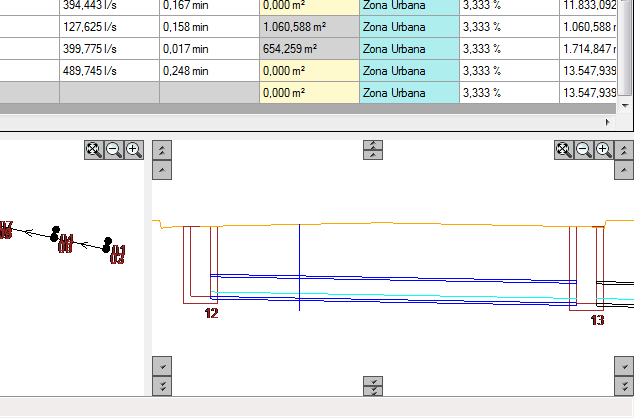Click Zona Urbana in the 489,745 l/s row
635x418 pixels.
coord(409,71)
